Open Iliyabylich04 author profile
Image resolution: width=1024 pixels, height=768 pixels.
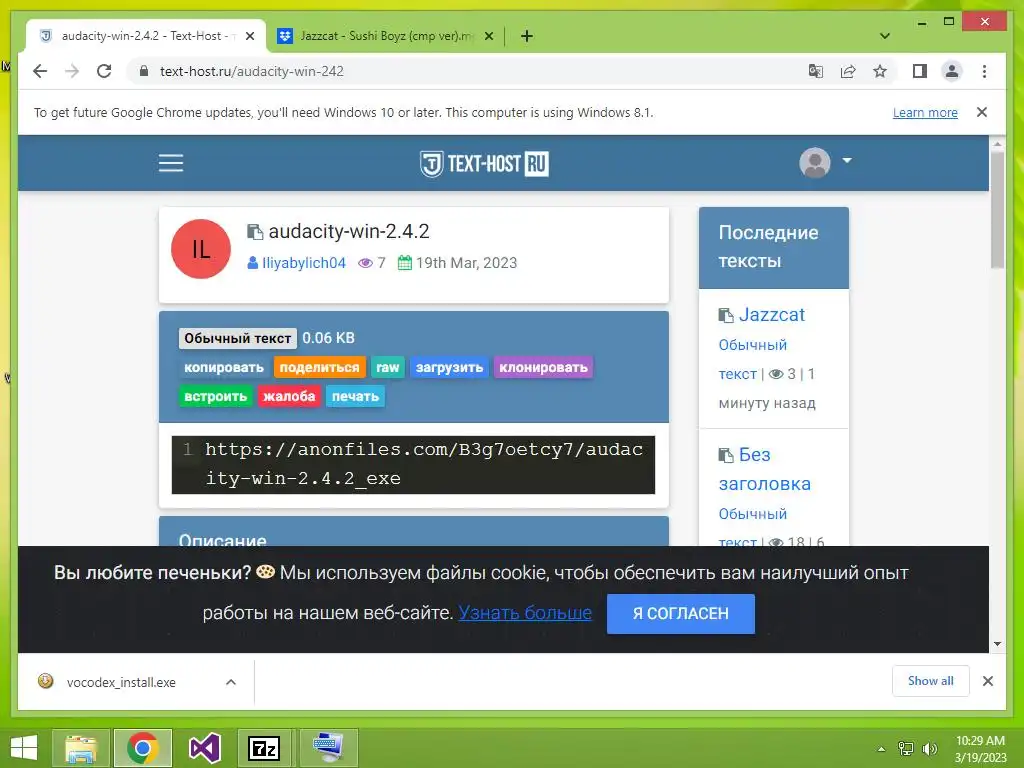coord(304,263)
